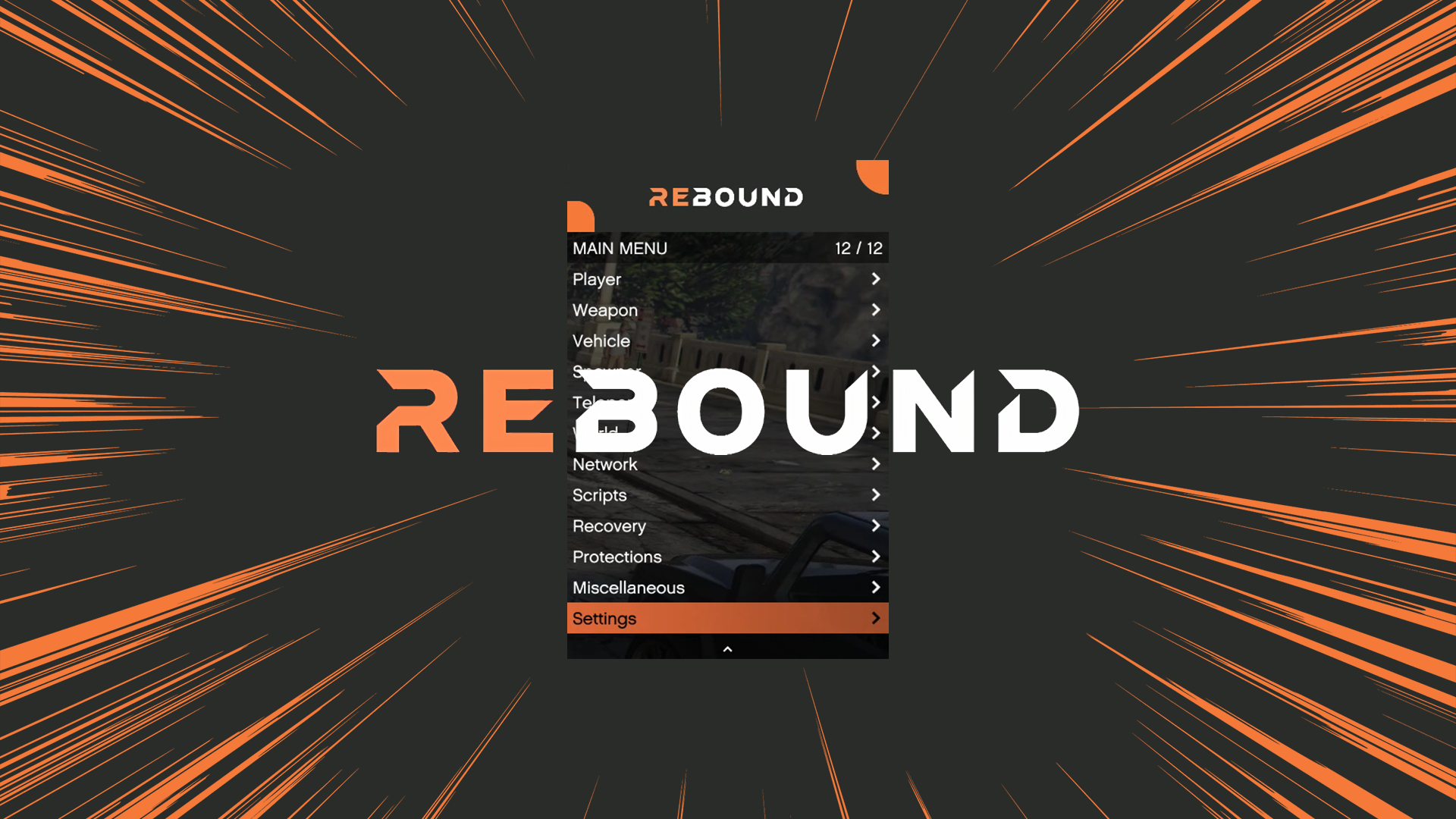Click the Network chevron arrow
Screen dimensions: 1456x819
[875, 463]
